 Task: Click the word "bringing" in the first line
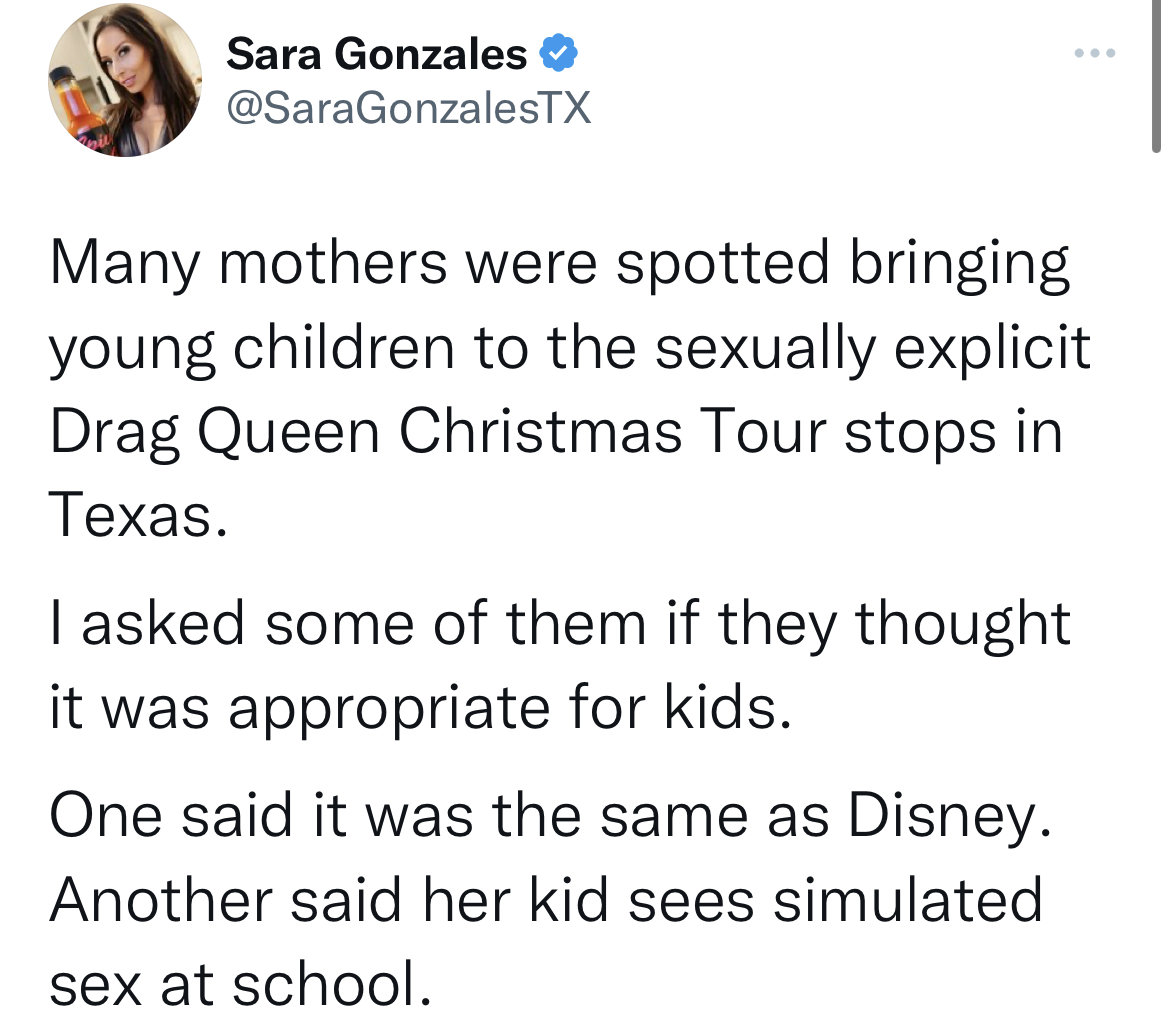pos(960,264)
